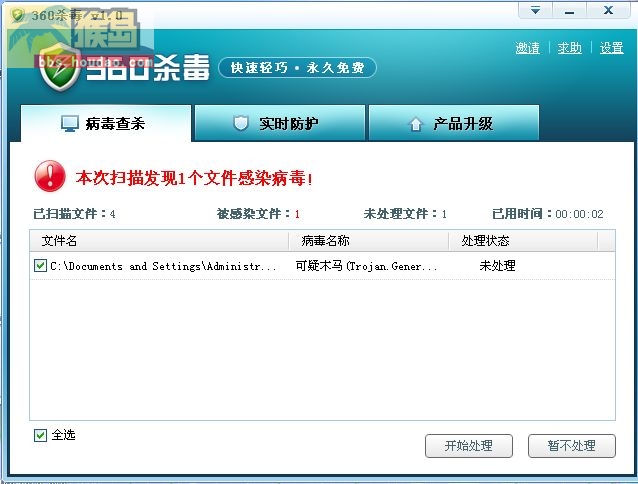
Task: Switch to the 产品升级 tab
Action: tap(454, 123)
